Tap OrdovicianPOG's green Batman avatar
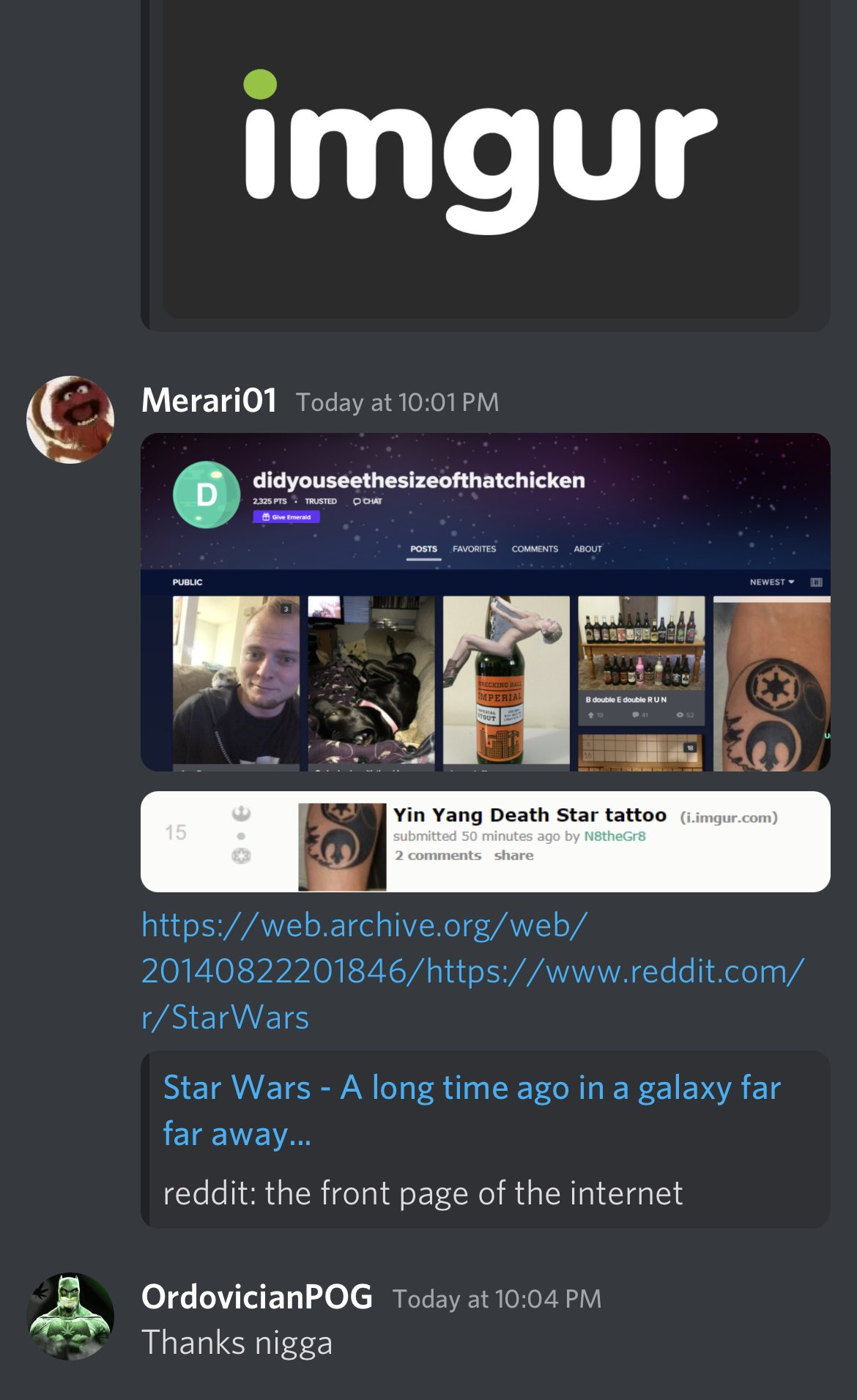Viewport: 857px width, 1400px height. point(70,1316)
